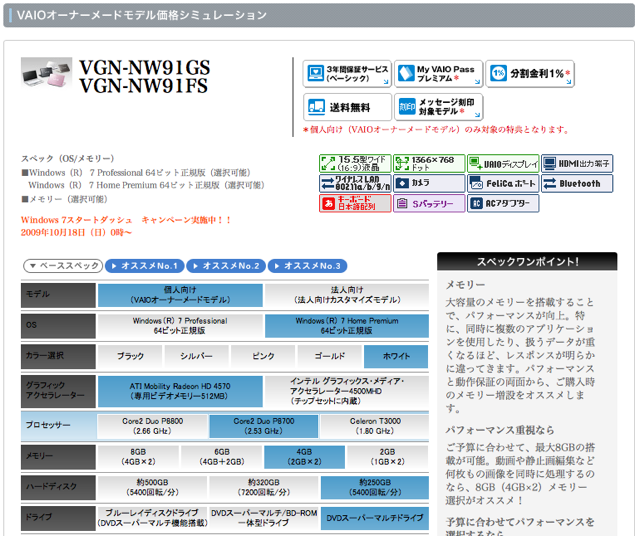Select ATI Mobility Radeon HD 4570 graphics
640x536 pixels.
[180, 391]
